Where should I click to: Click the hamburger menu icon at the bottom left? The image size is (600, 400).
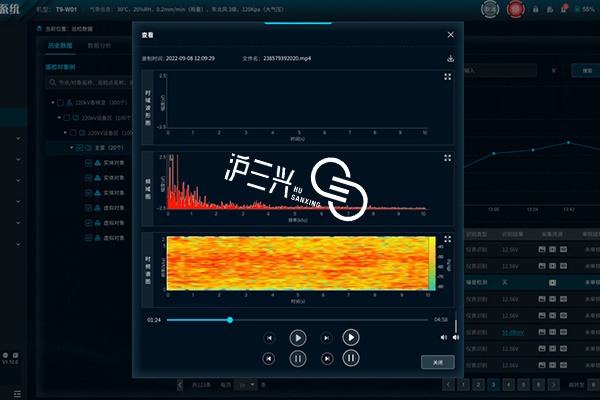tap(17, 394)
